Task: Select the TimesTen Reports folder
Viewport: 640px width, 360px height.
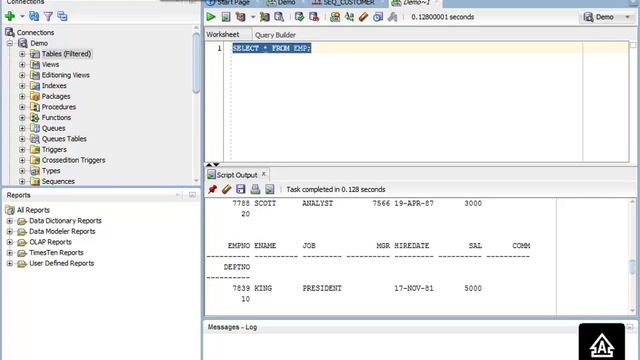Action: (56, 253)
